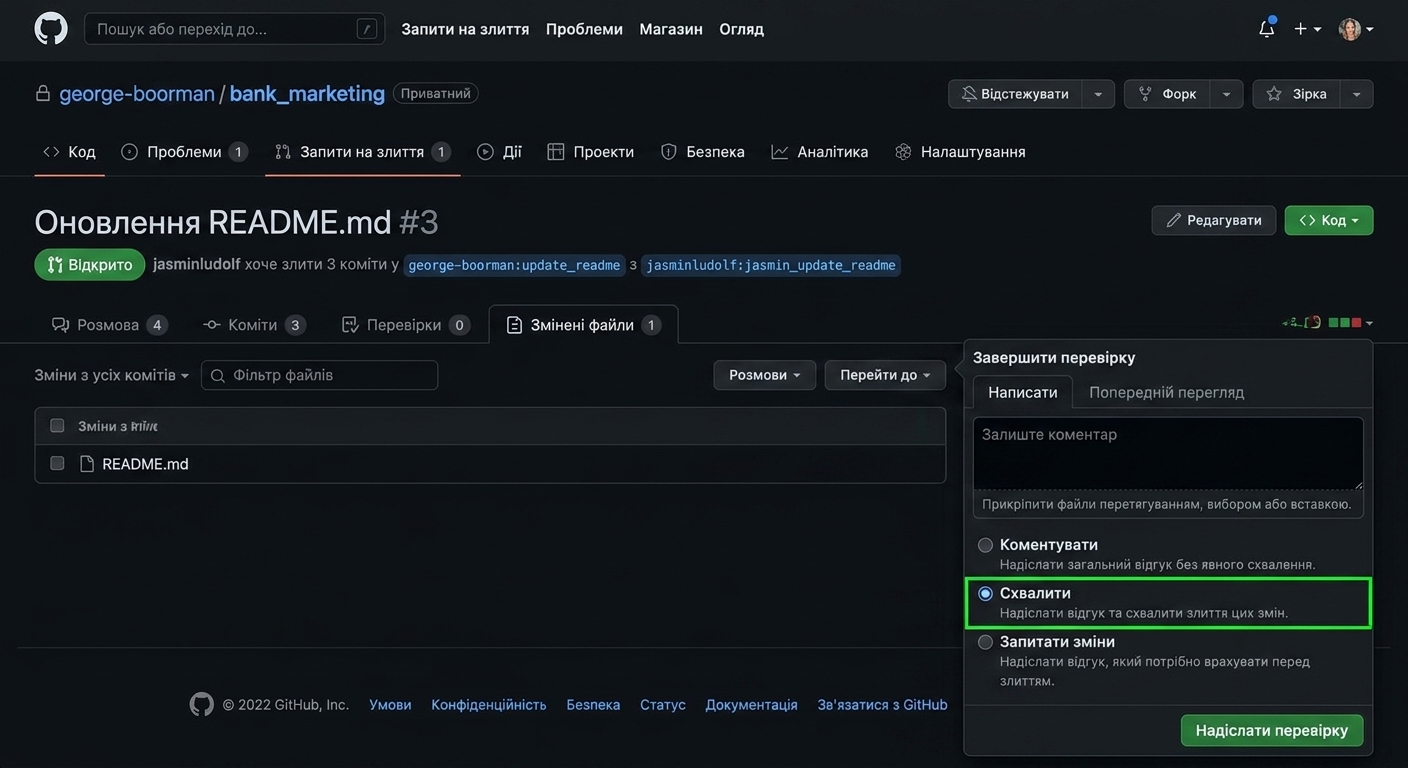Image resolution: width=1408 pixels, height=768 pixels.
Task: Expand the arrow next to "Зірка"
Action: click(1357, 94)
